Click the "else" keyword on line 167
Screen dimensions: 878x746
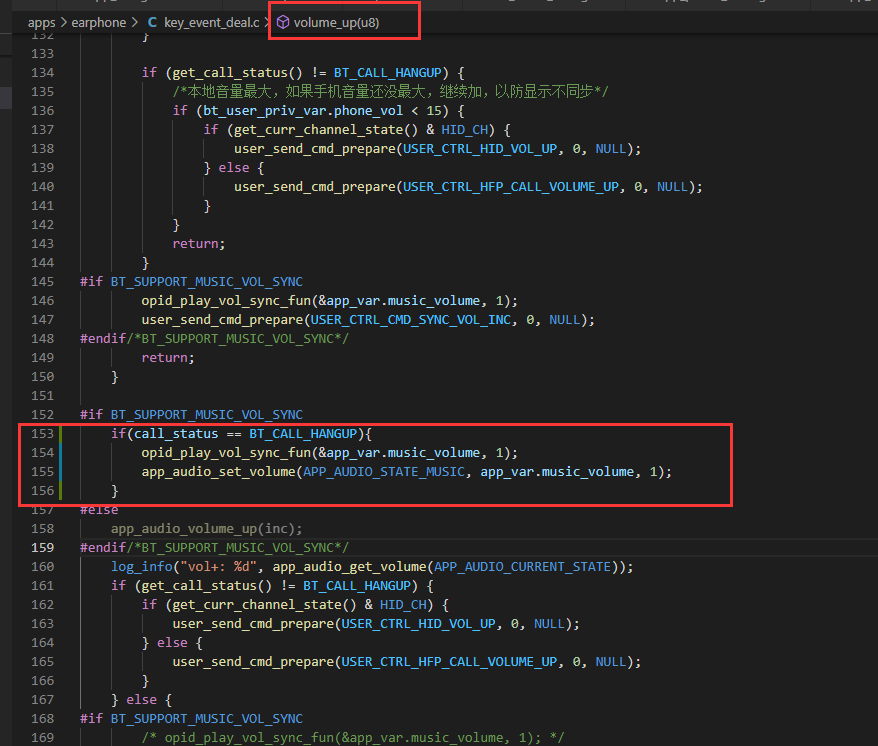(x=142, y=700)
